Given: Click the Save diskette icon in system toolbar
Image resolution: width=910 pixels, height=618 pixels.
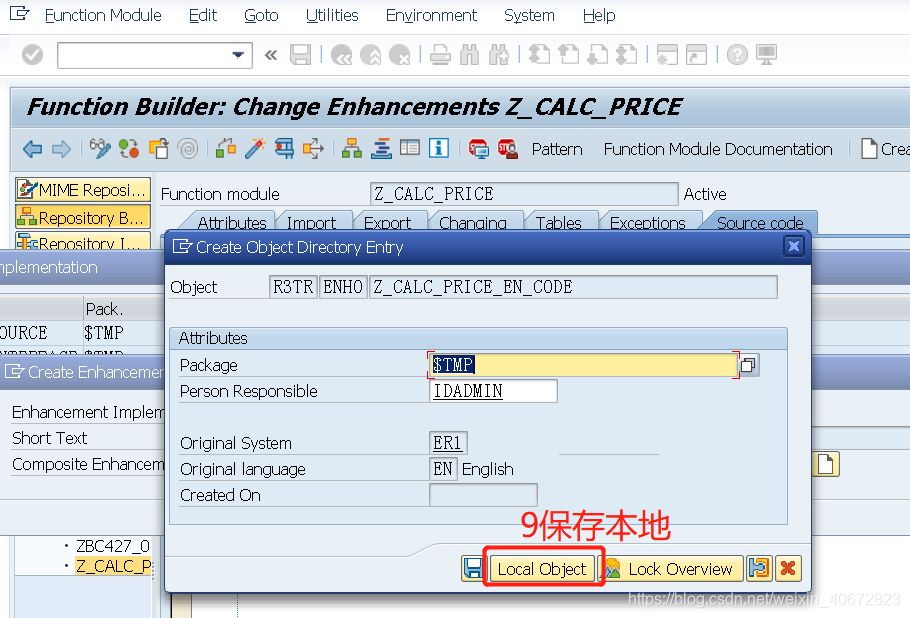Looking at the screenshot, I should click(301, 55).
